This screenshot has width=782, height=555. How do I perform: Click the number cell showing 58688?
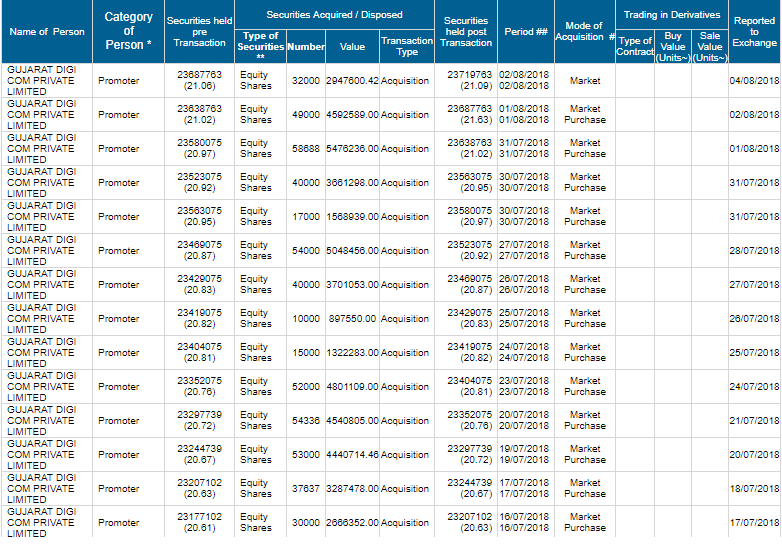(x=306, y=149)
